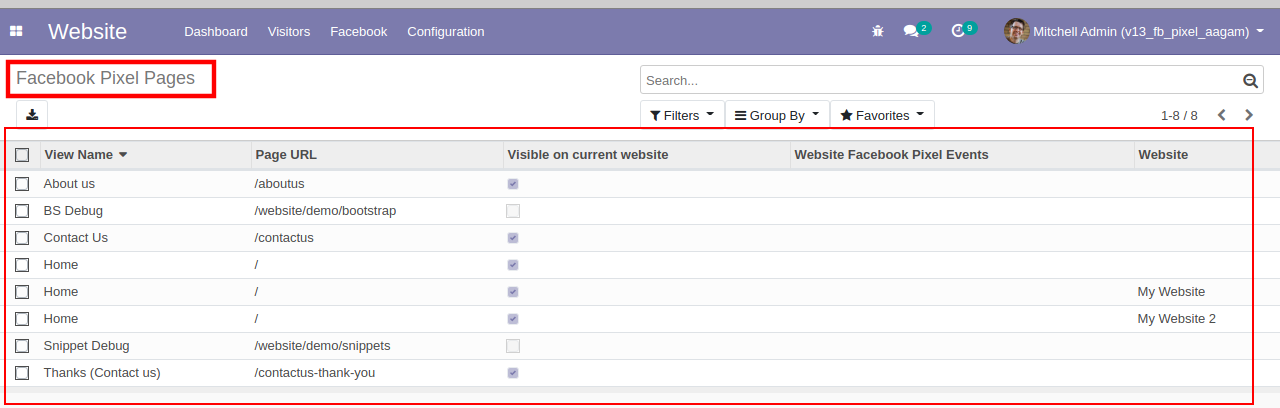Click the My Website cell
The width and height of the screenshot is (1280, 408).
tap(1171, 292)
